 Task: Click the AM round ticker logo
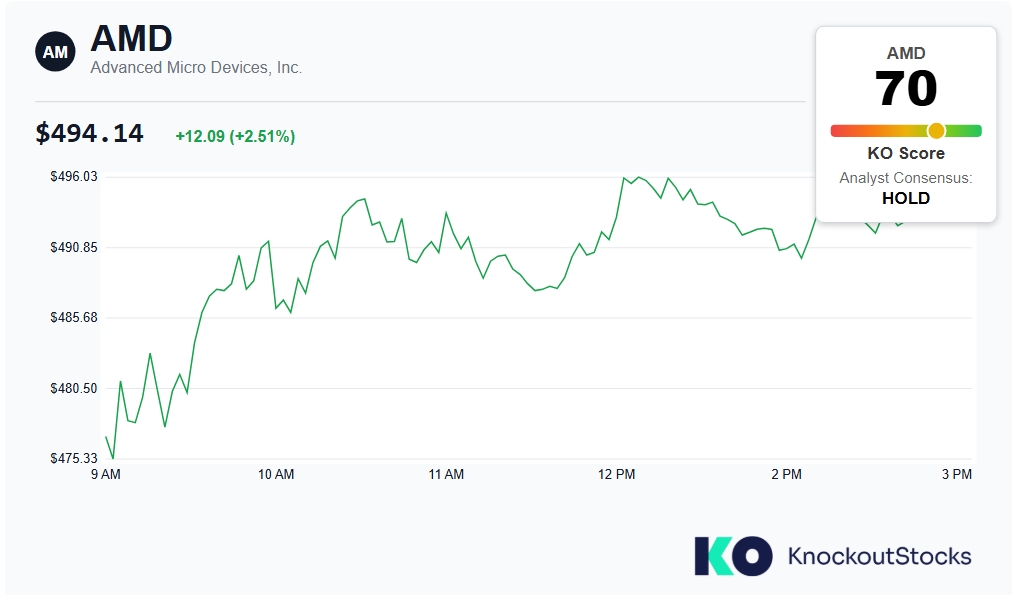(x=55, y=51)
